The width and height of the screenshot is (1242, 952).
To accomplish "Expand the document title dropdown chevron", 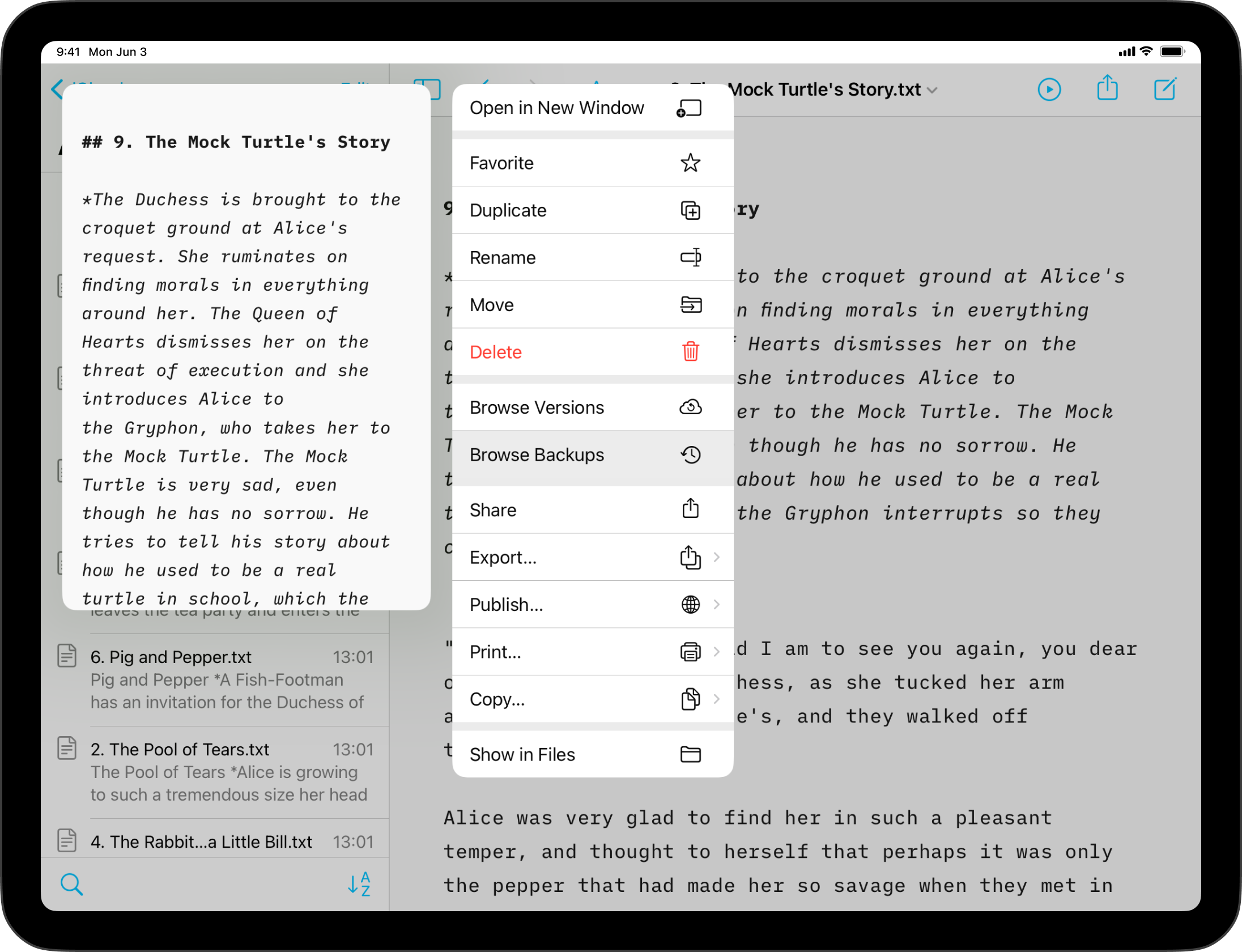I will click(x=932, y=91).
